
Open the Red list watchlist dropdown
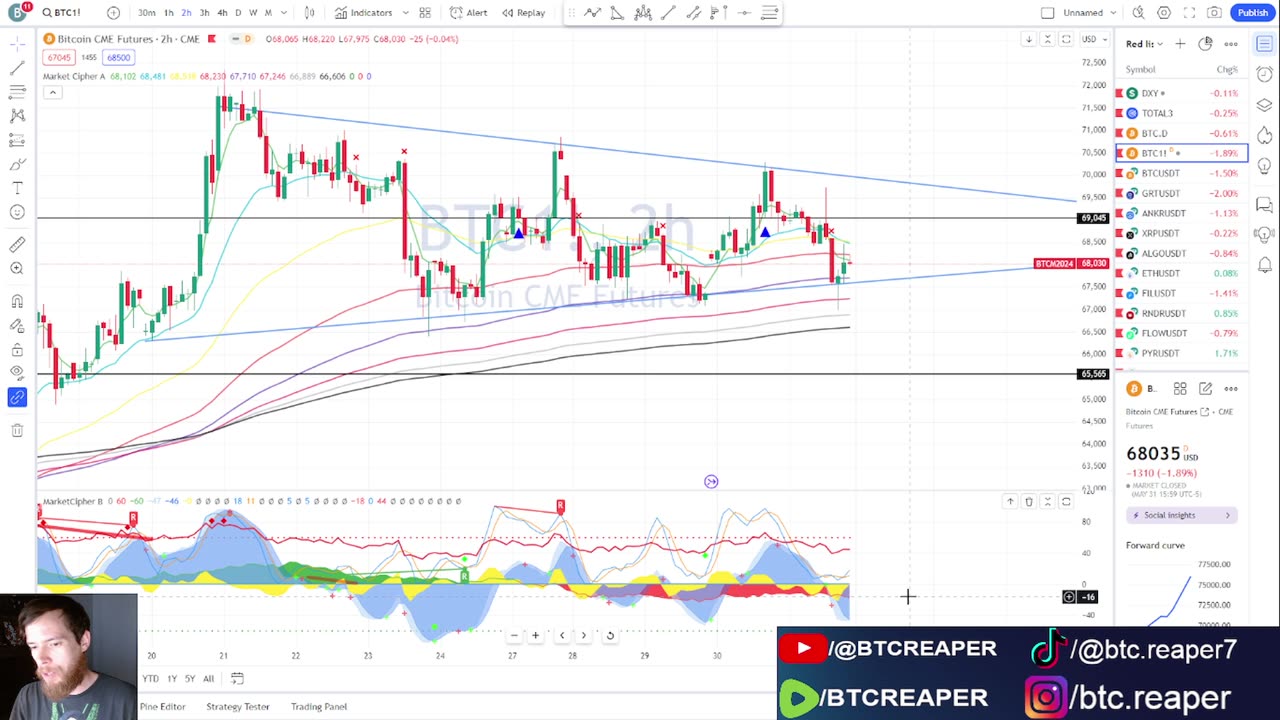pos(1144,44)
